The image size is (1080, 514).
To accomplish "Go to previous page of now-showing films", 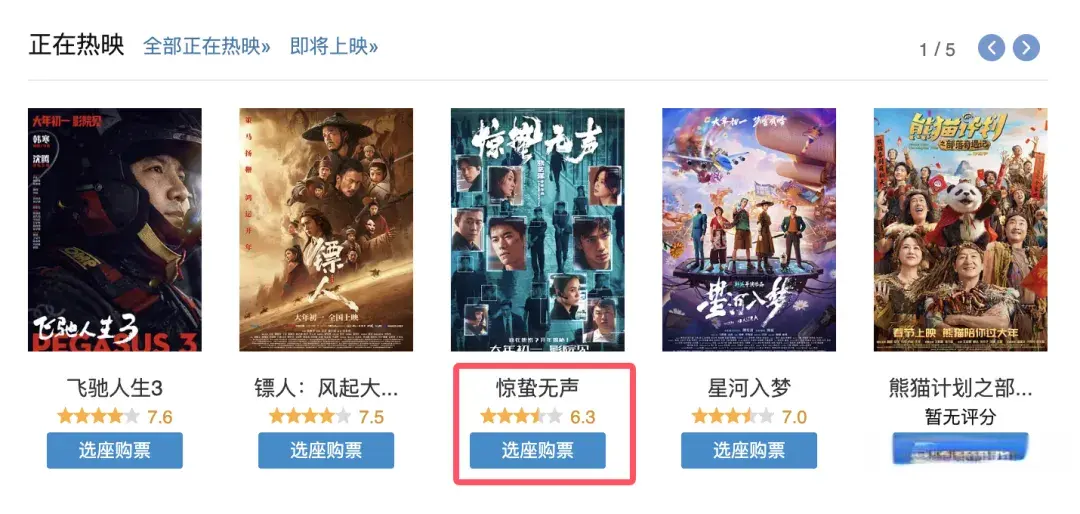I will click(992, 48).
